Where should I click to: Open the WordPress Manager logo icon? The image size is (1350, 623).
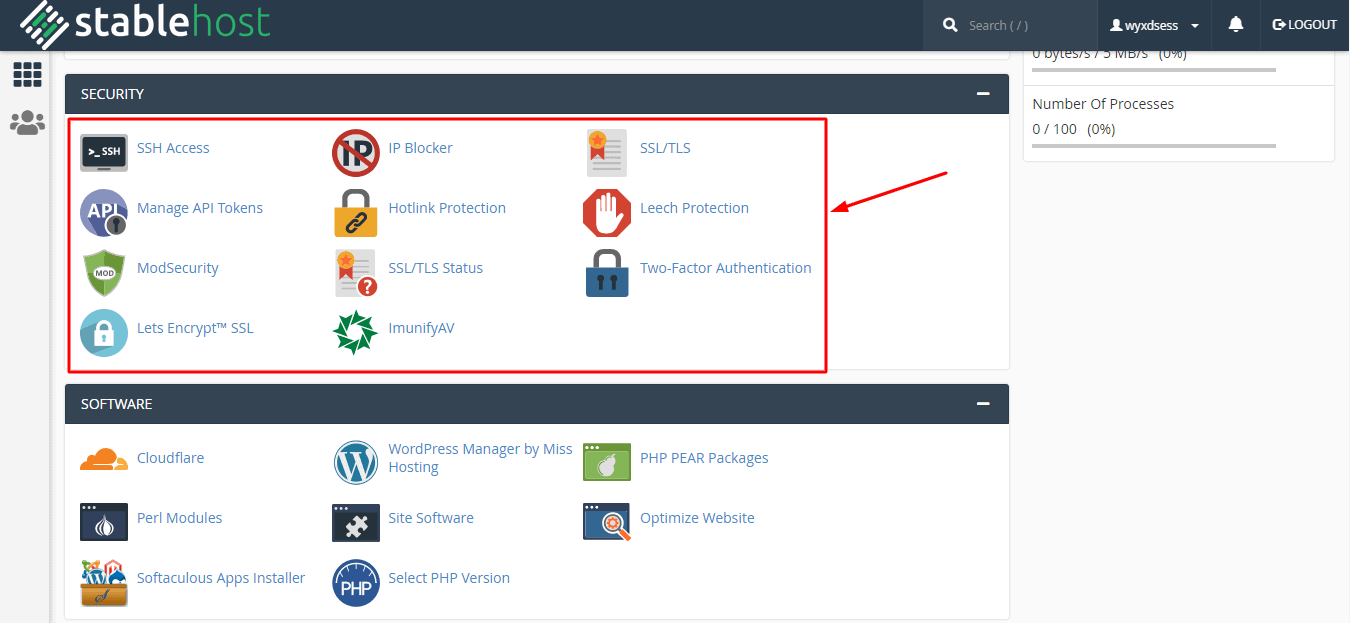point(355,462)
